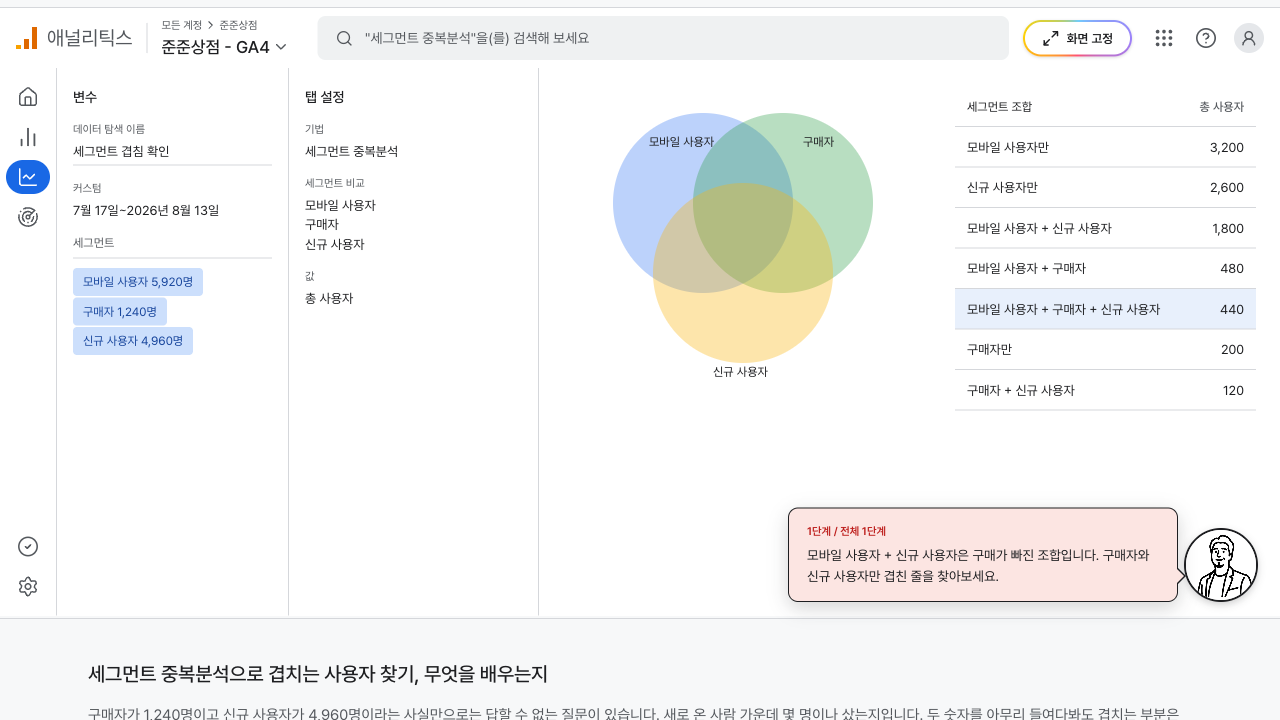Click the 화면 고정 button
The image size is (1280, 720).
(x=1077, y=38)
